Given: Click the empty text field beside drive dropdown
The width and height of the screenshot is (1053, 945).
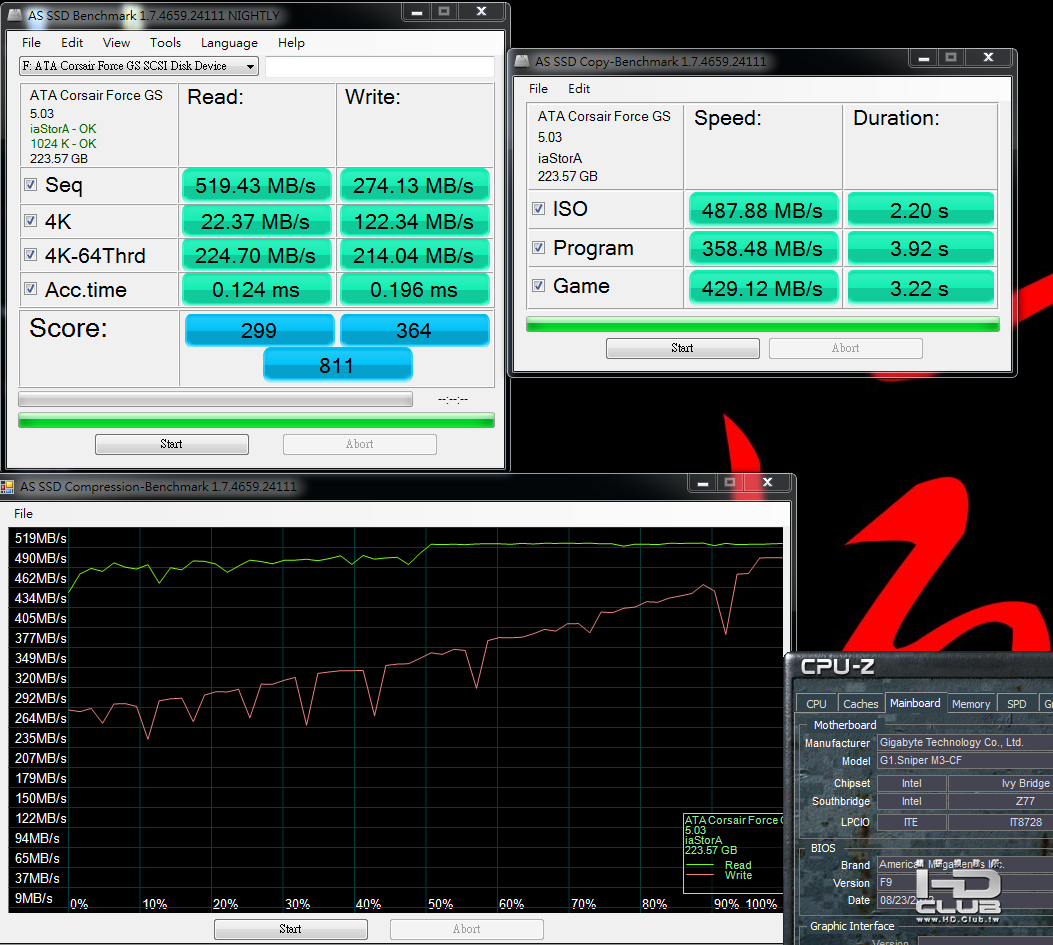Looking at the screenshot, I should point(379,66).
